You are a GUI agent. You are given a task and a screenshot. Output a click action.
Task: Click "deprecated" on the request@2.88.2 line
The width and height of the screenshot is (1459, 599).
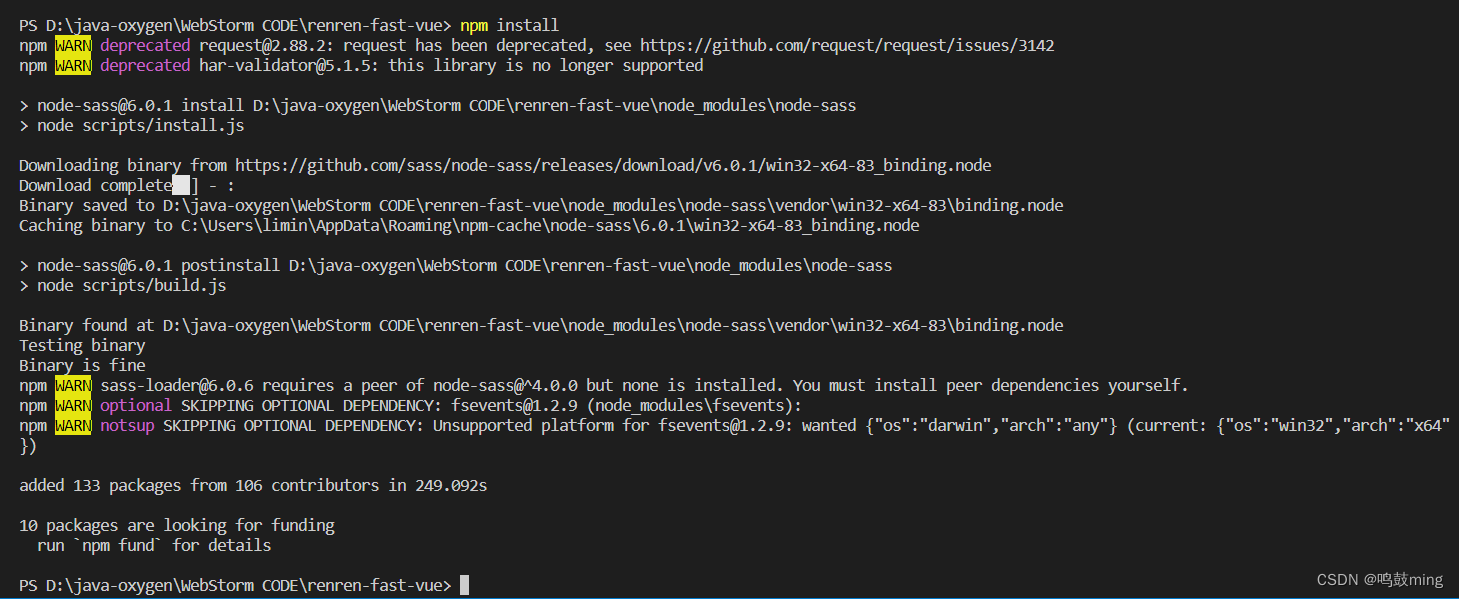[x=145, y=45]
